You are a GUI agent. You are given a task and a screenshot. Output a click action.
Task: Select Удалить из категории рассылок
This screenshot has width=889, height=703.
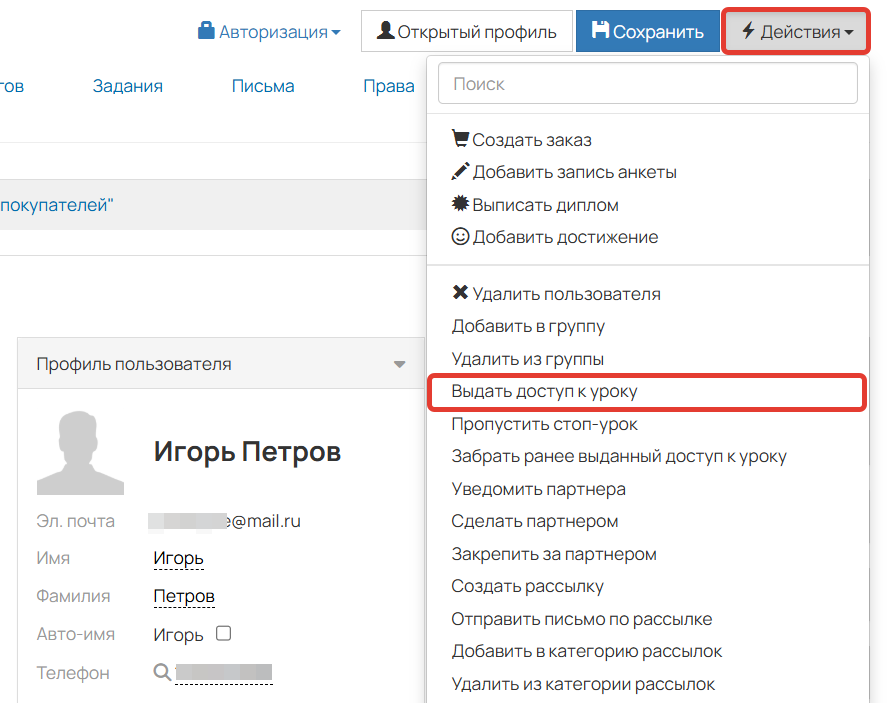[583, 684]
